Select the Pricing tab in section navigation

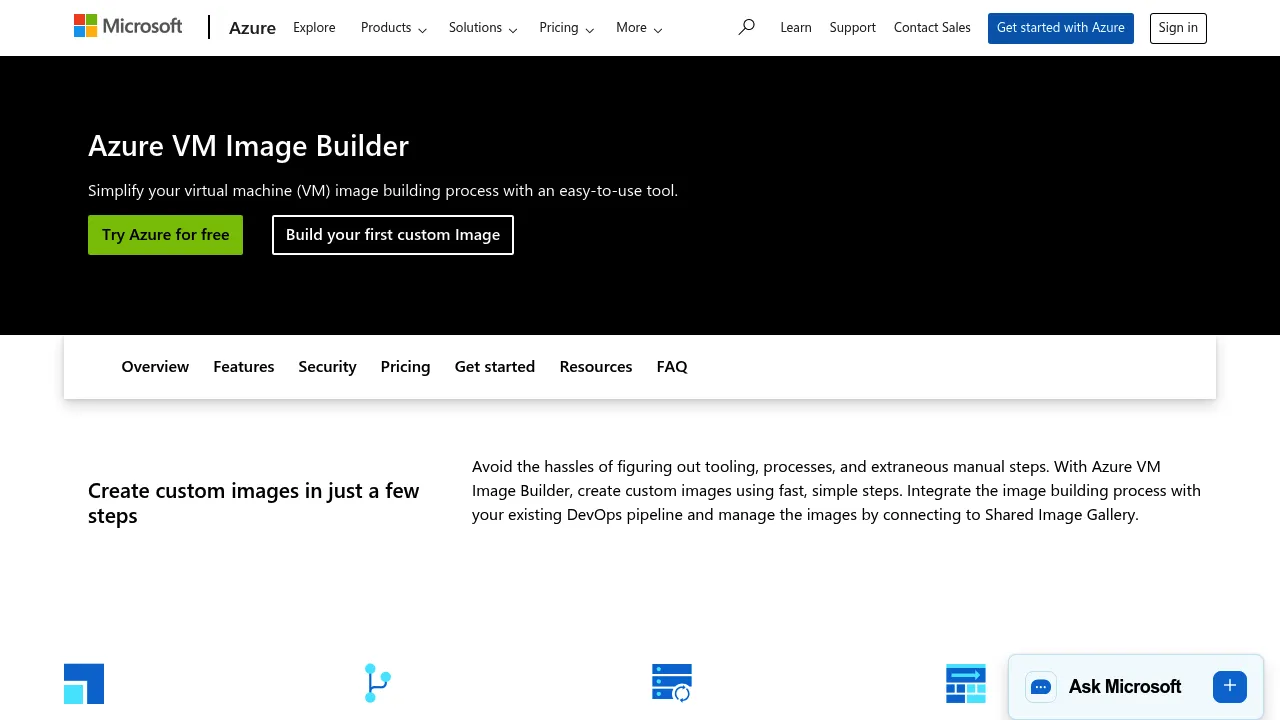[x=405, y=367]
